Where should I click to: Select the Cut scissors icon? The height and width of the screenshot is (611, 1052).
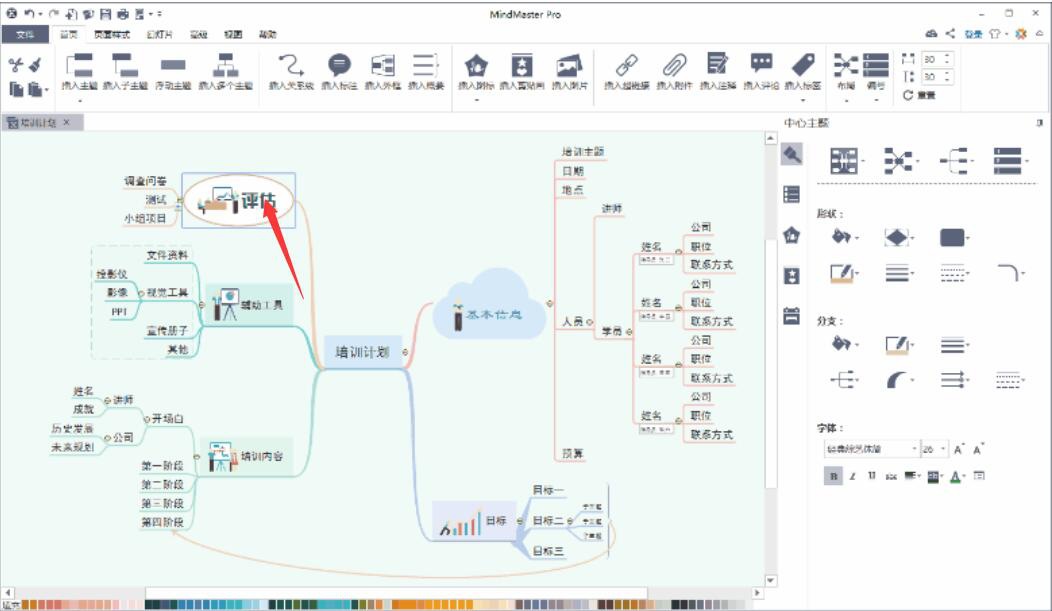click(x=15, y=65)
